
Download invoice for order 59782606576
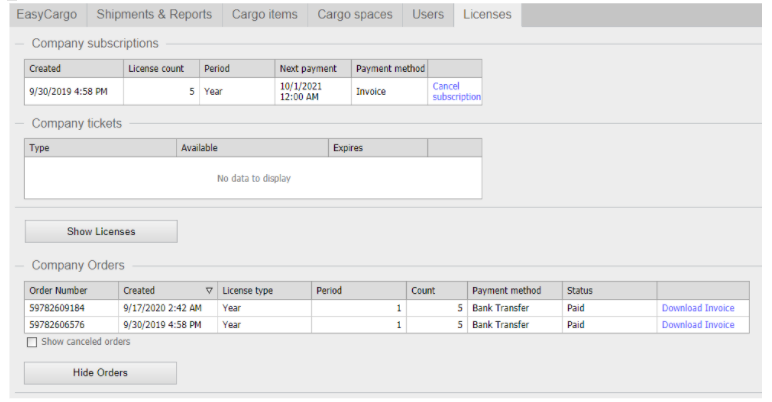coord(697,324)
